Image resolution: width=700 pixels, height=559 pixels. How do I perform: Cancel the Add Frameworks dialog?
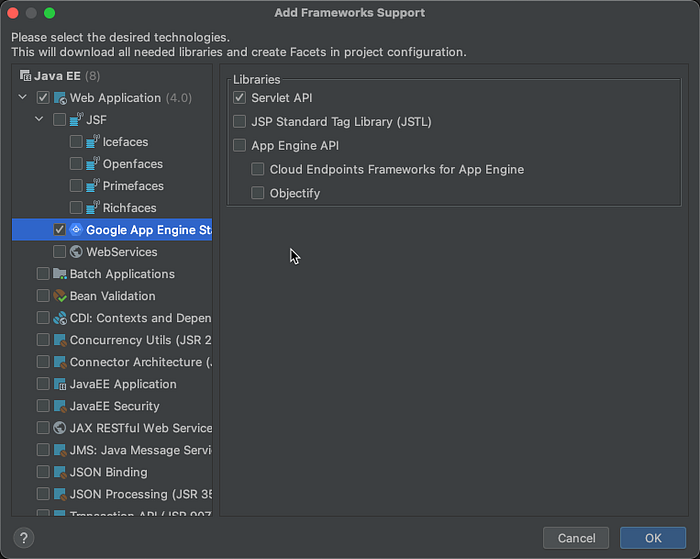(x=576, y=538)
